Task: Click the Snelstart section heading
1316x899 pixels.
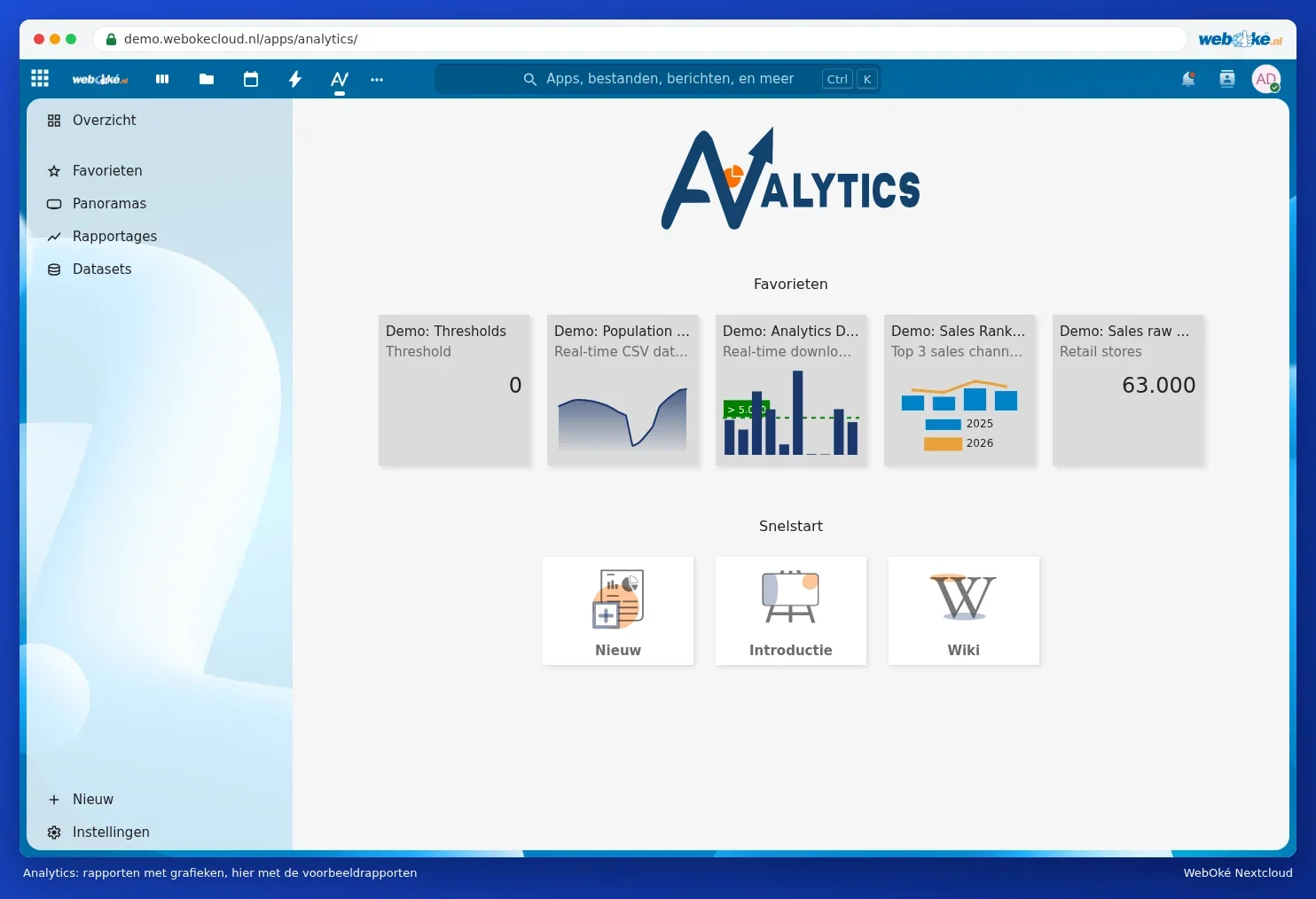Action: coord(791,526)
